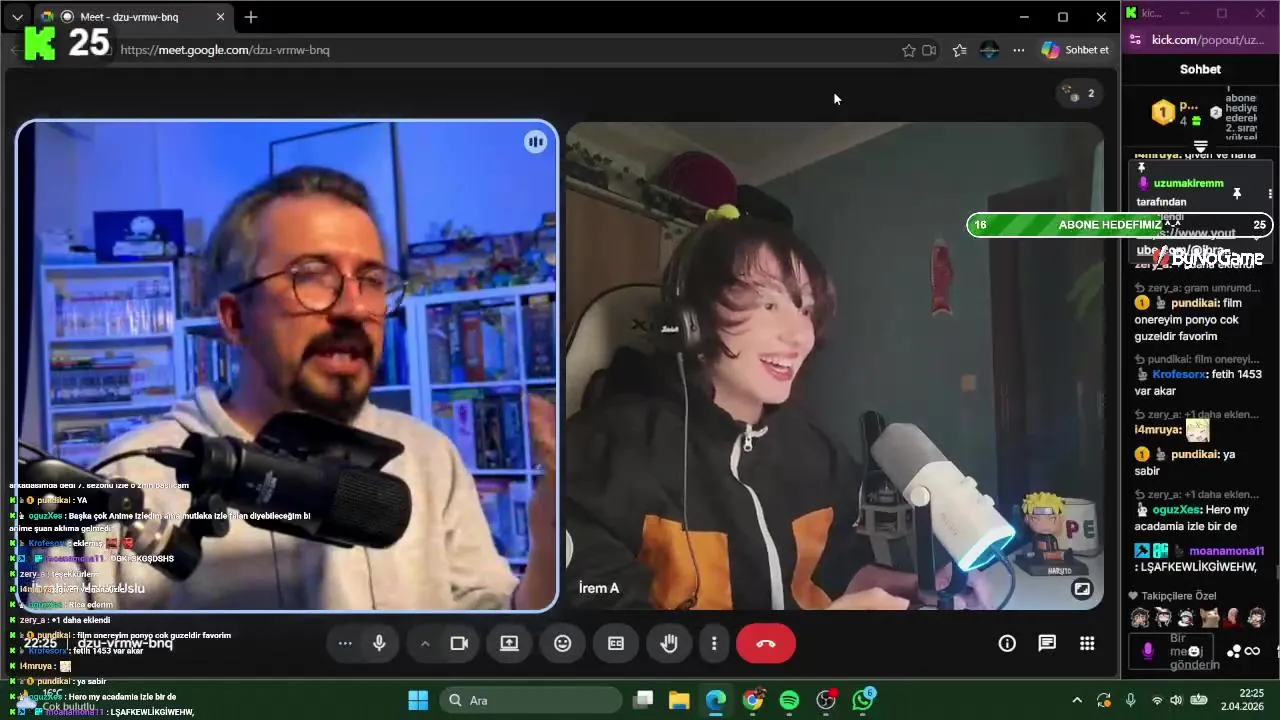The width and height of the screenshot is (1280, 720).
Task: Start screen sharing with Present now button
Action: coord(509,644)
